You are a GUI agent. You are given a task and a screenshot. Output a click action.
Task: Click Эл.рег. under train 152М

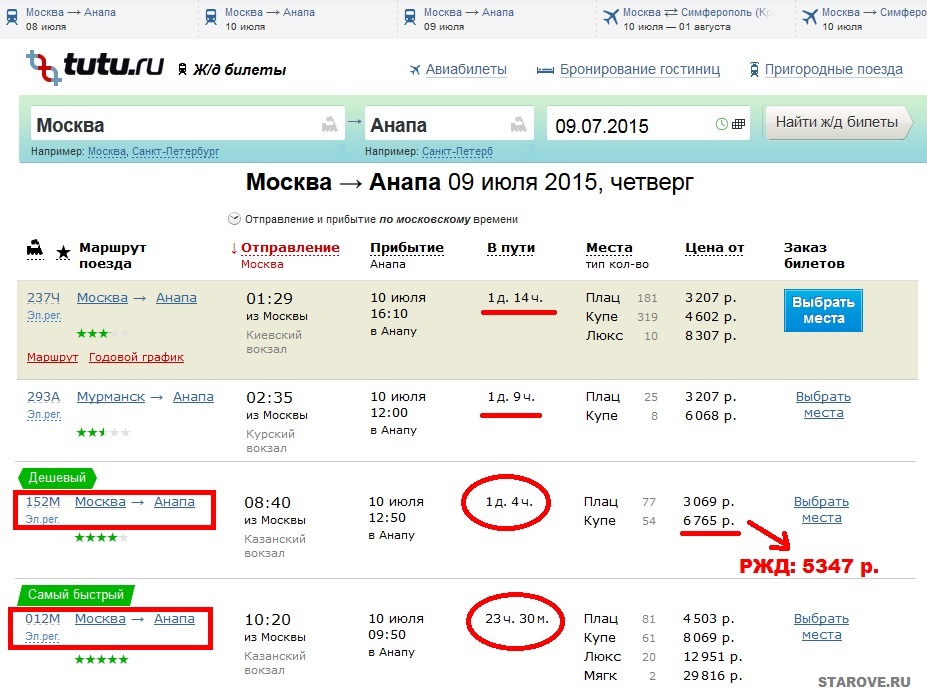pos(42,519)
